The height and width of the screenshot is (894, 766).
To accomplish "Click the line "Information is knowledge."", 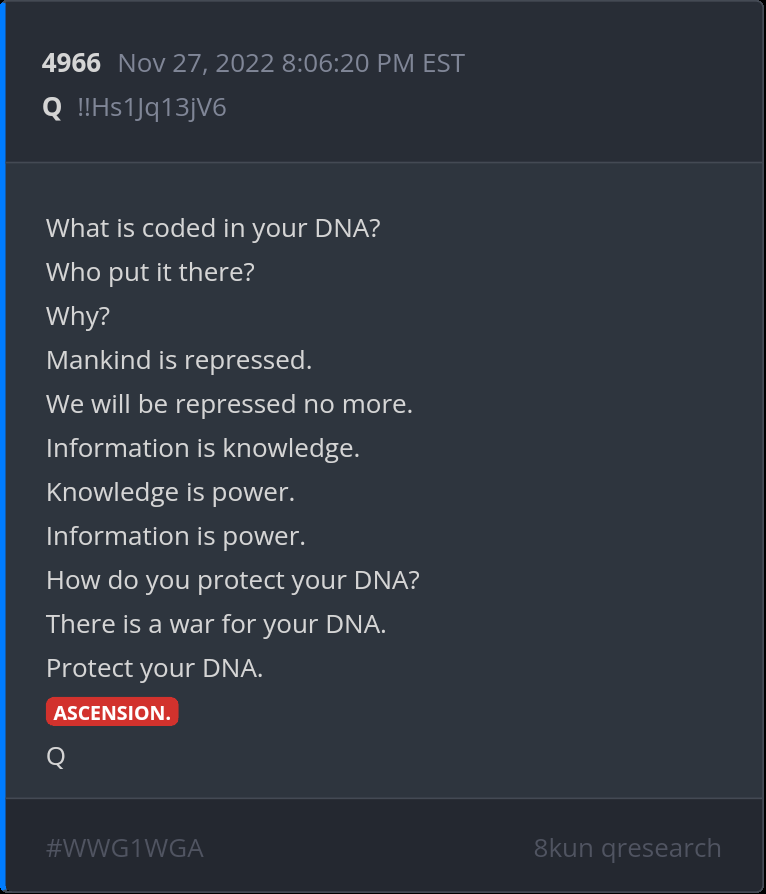I will click(x=203, y=448).
